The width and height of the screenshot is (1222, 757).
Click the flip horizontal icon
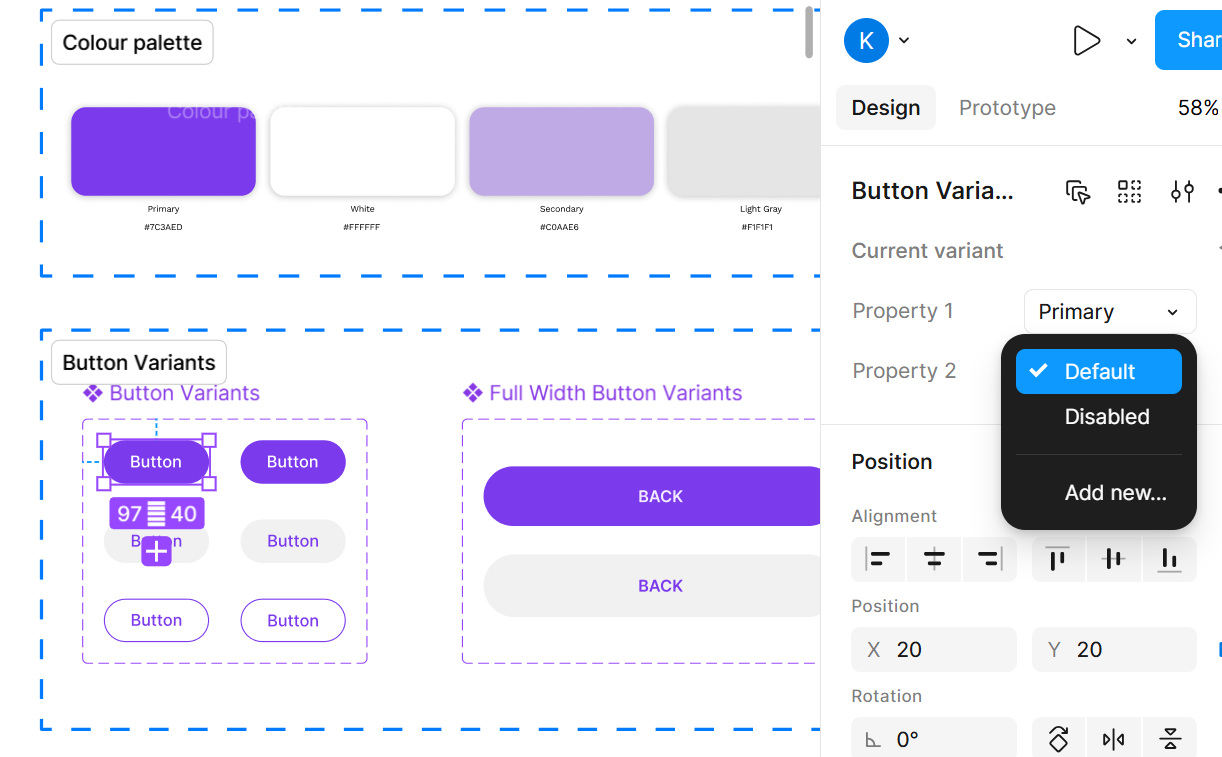coord(1113,740)
